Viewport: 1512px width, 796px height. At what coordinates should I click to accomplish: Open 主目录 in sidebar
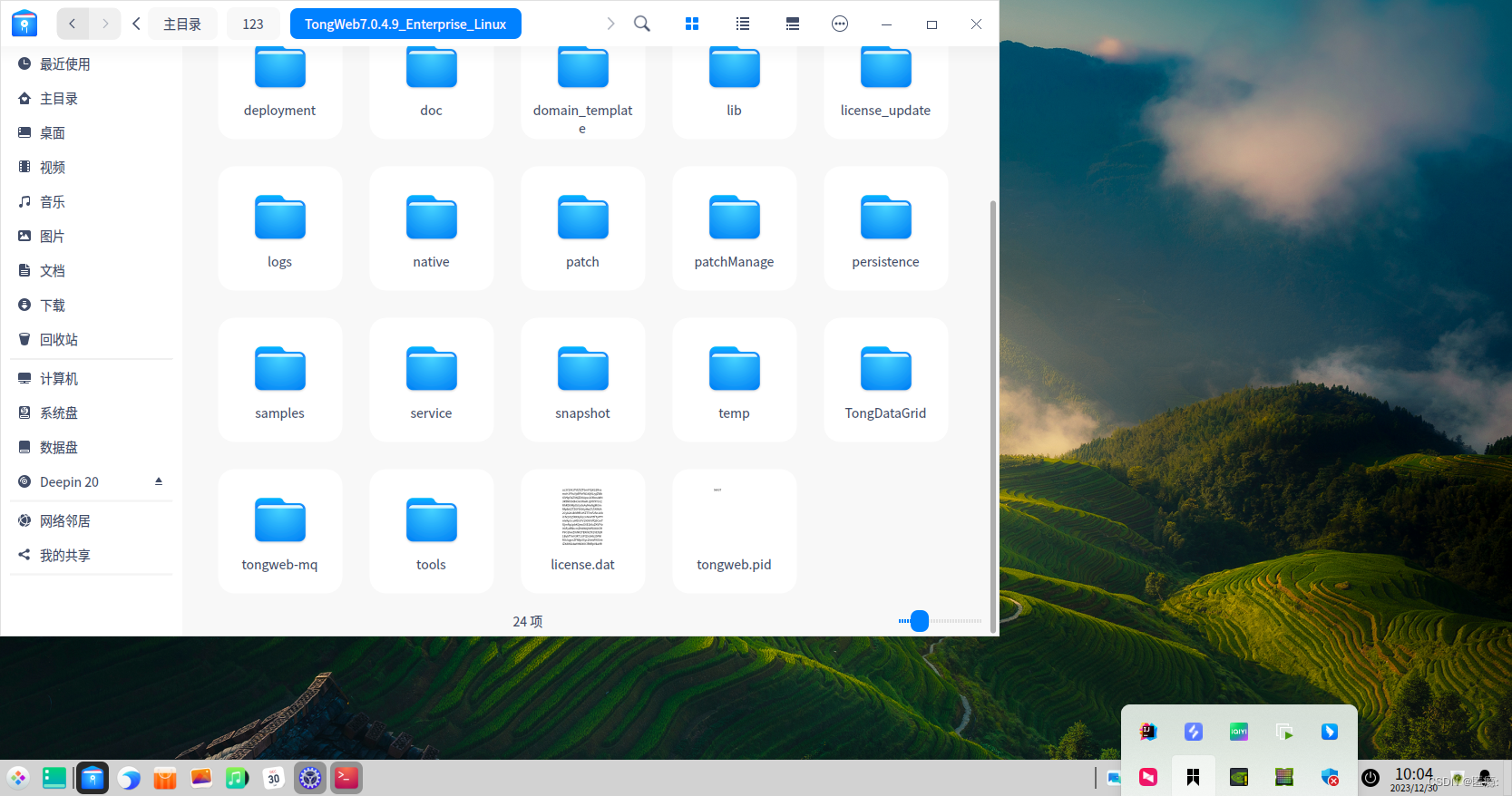[x=91, y=98]
